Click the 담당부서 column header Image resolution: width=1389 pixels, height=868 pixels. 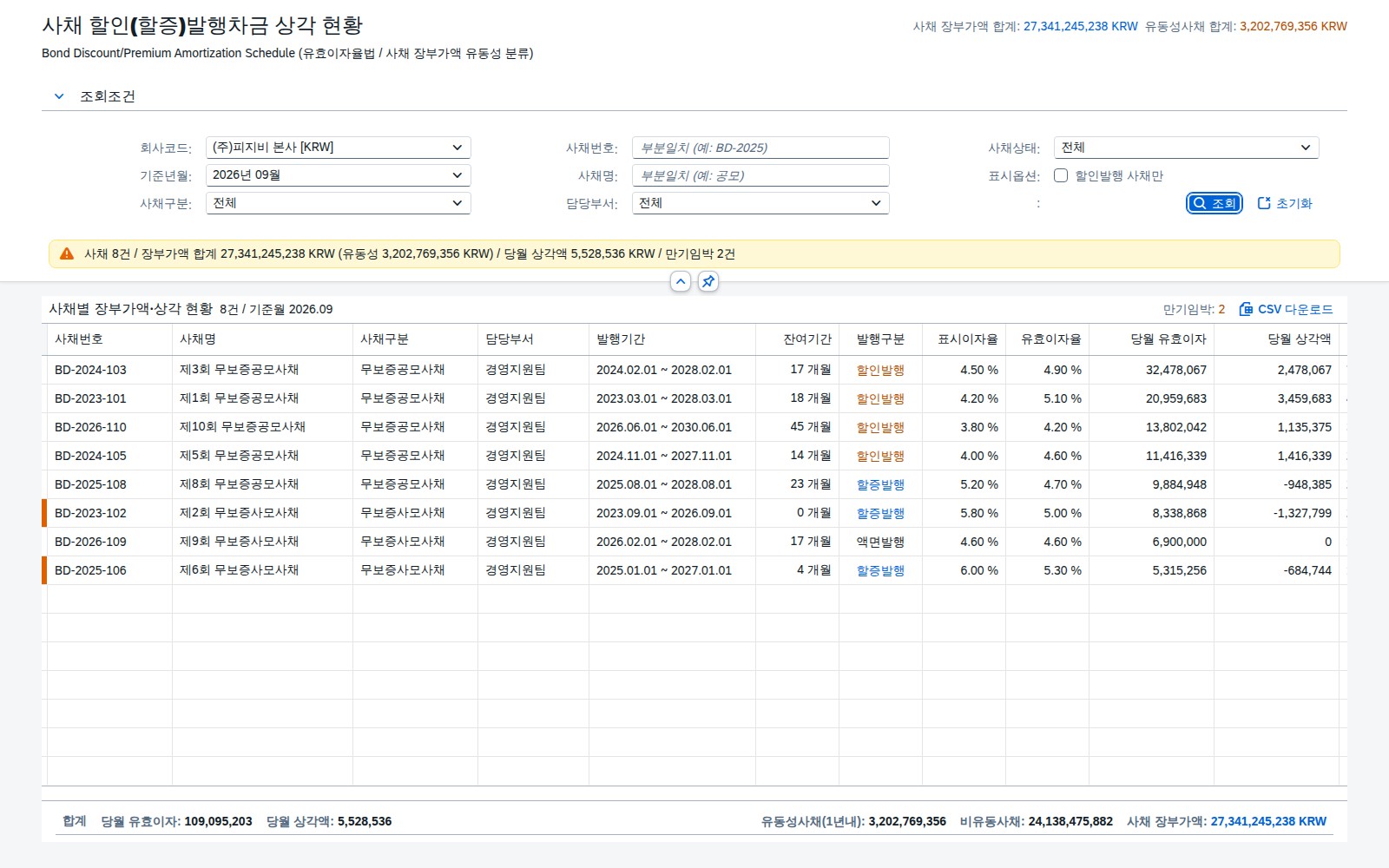533,339
